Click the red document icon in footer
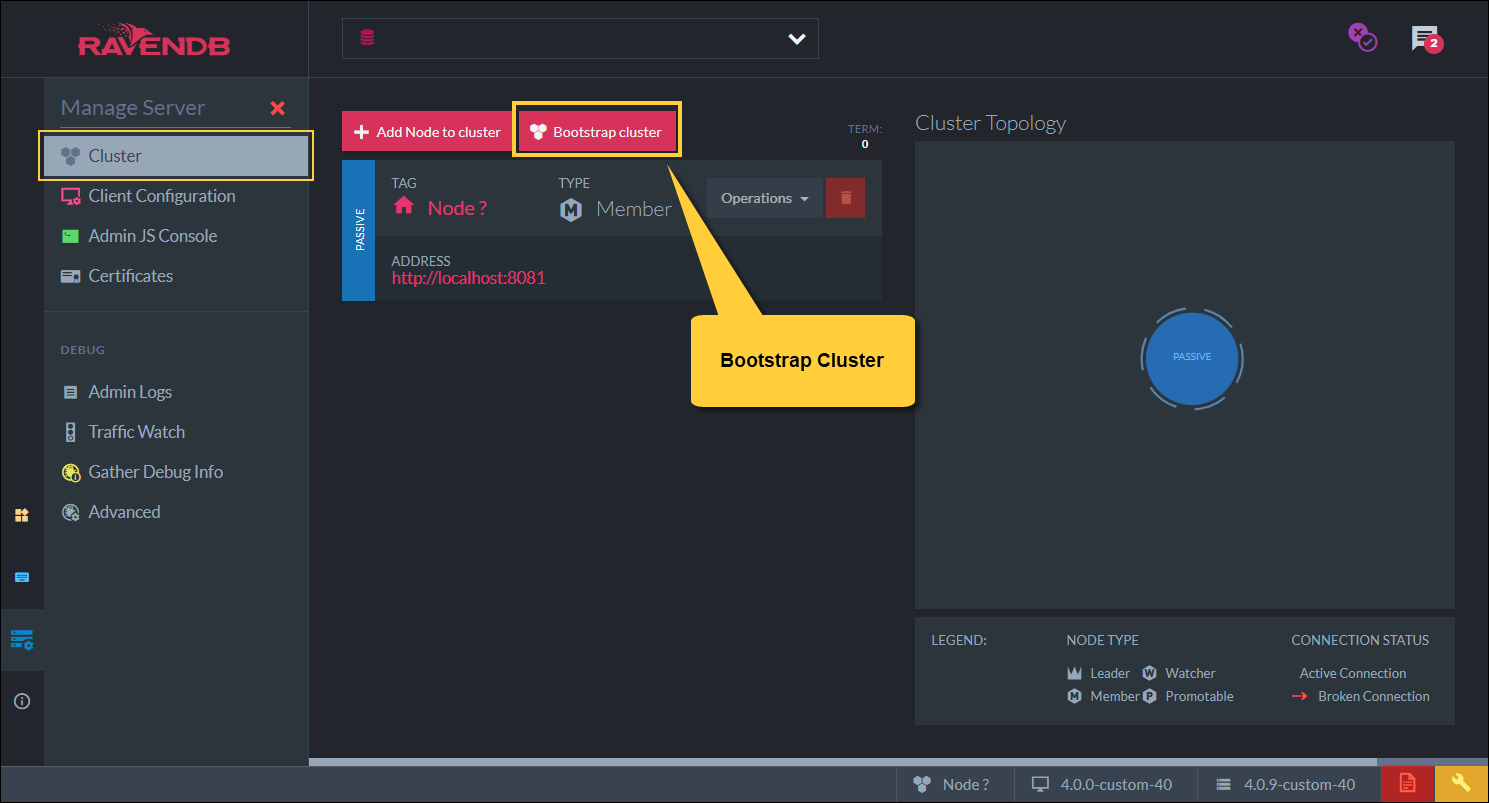Screen dimensions: 1489x803 click(1407, 784)
